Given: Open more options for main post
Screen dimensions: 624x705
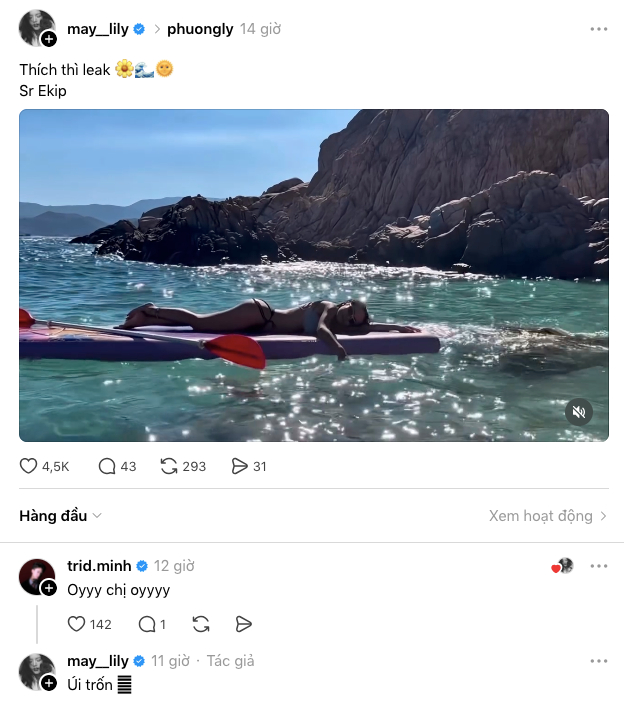Looking at the screenshot, I should (598, 29).
